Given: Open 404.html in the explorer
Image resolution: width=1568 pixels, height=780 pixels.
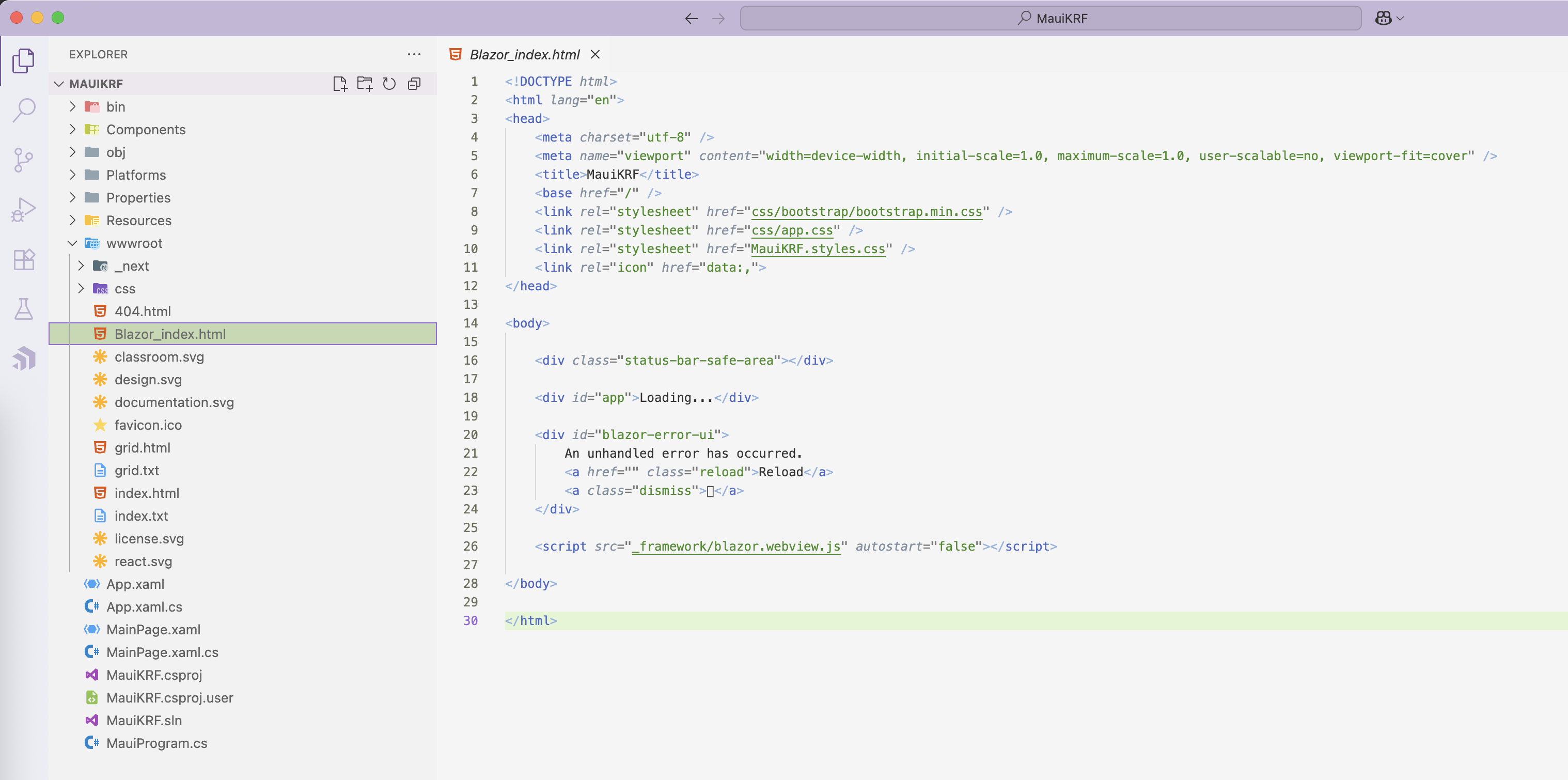Looking at the screenshot, I should (243, 311).
